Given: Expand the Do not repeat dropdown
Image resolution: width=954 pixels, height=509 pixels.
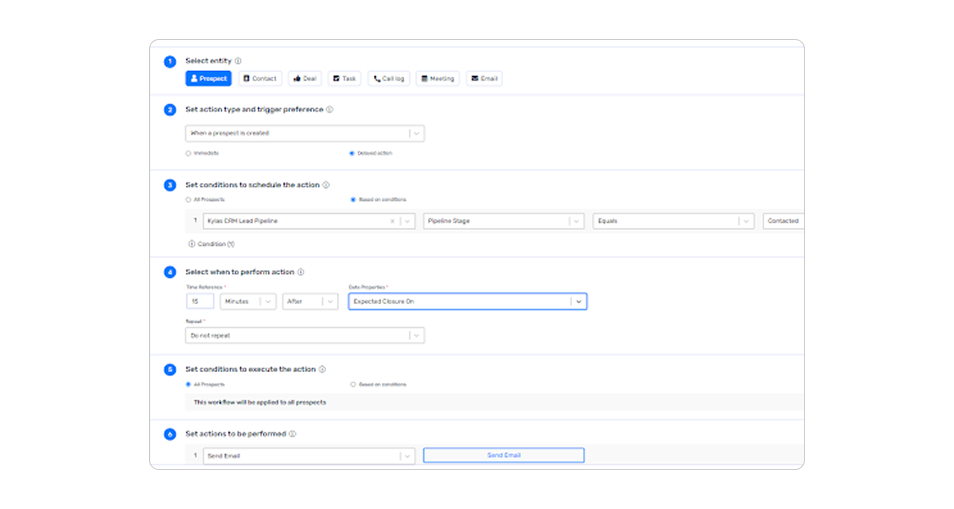Looking at the screenshot, I should [416, 336].
